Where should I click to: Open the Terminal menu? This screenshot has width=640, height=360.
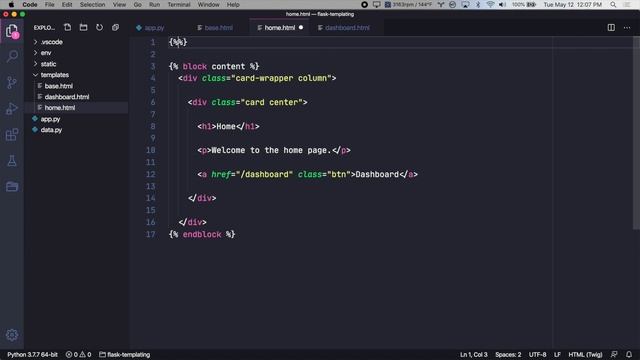point(179,5)
